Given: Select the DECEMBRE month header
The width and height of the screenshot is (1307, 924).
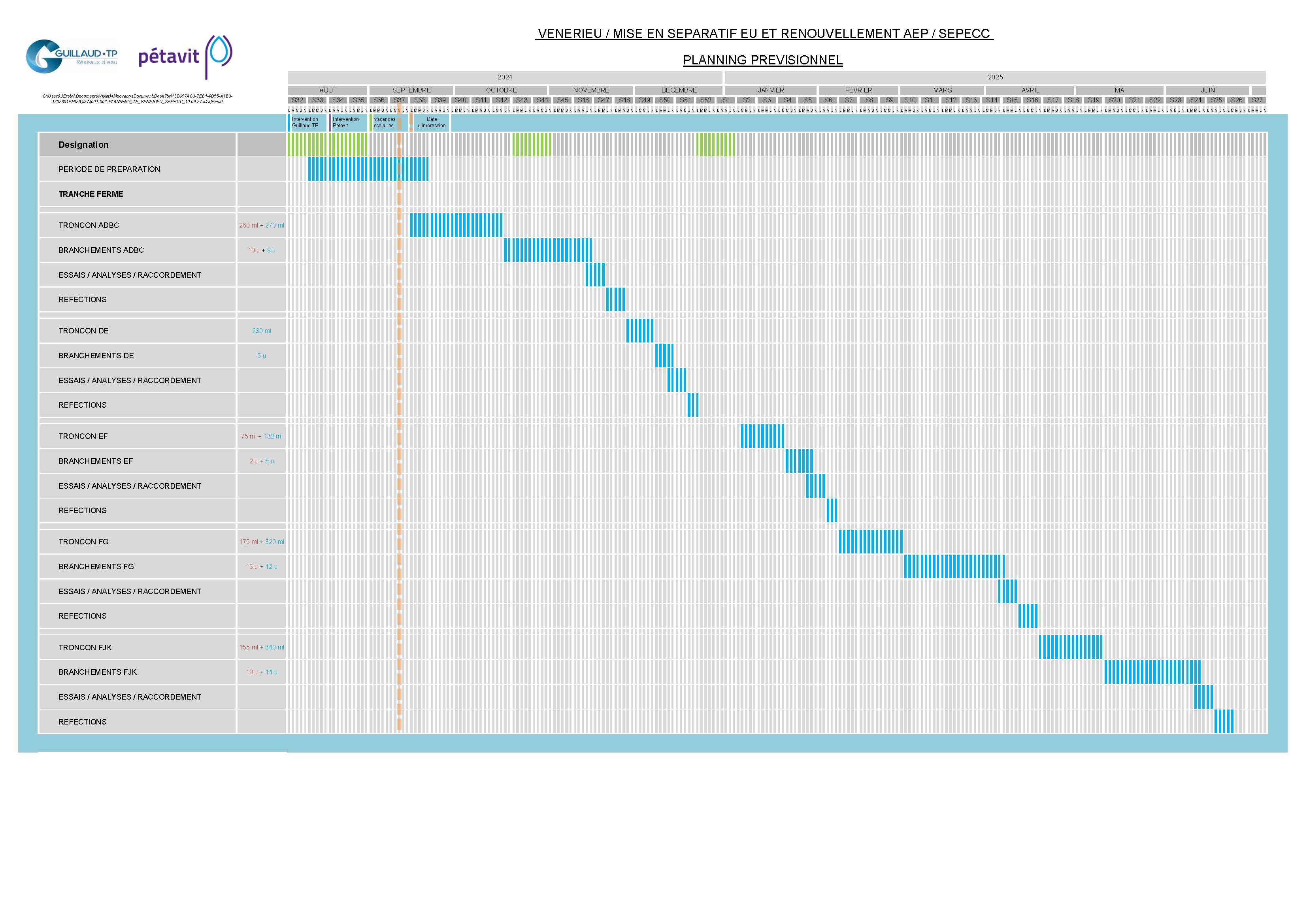Looking at the screenshot, I should coord(679,90).
